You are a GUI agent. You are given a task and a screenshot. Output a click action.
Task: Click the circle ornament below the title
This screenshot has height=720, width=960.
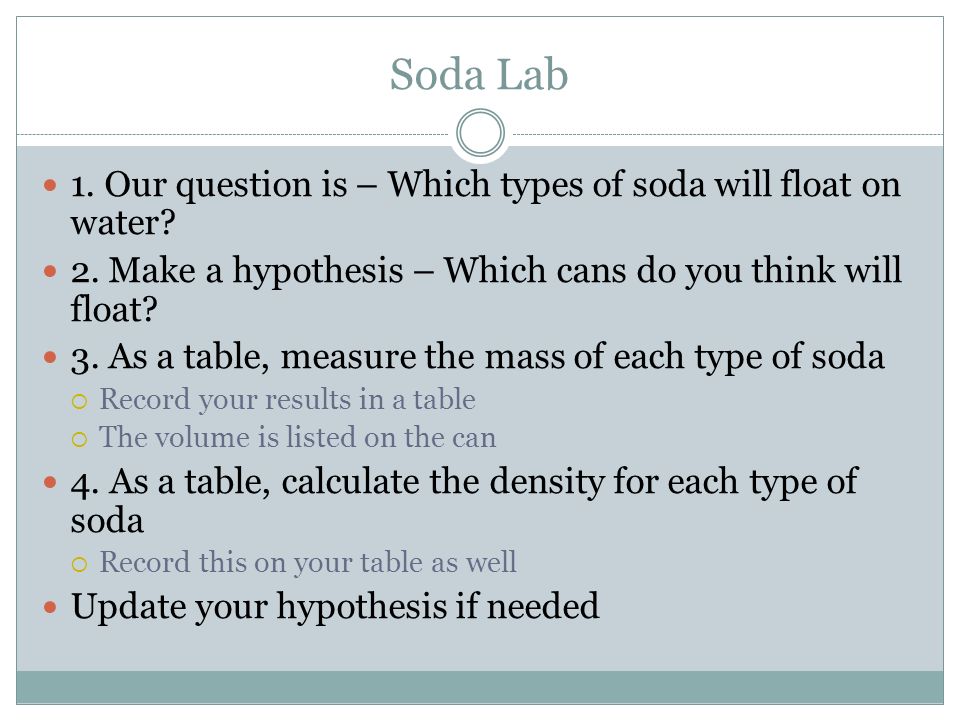click(481, 133)
